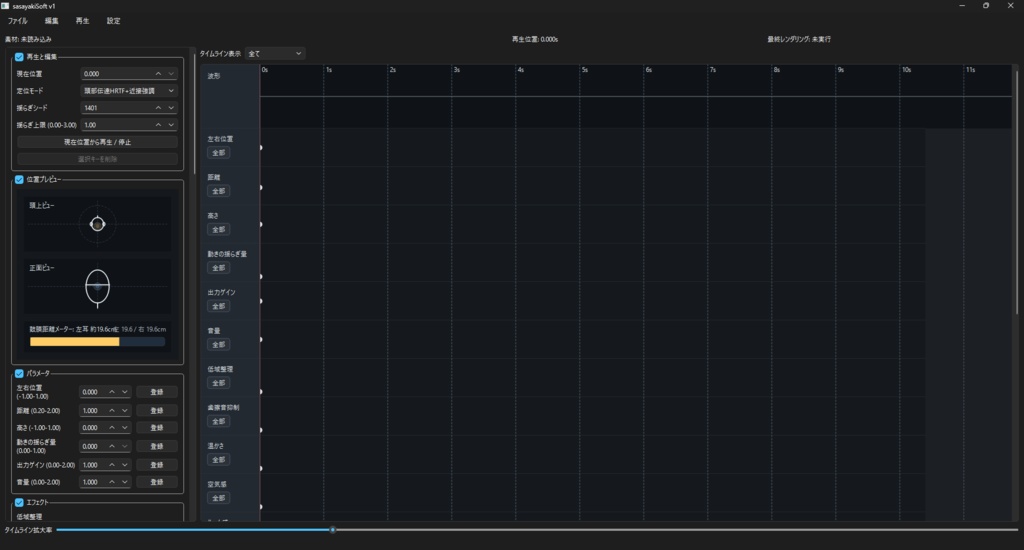Image resolution: width=1024 pixels, height=550 pixels.
Task: Select the 音量 keyframe marker at 0s
Action: [261, 340]
